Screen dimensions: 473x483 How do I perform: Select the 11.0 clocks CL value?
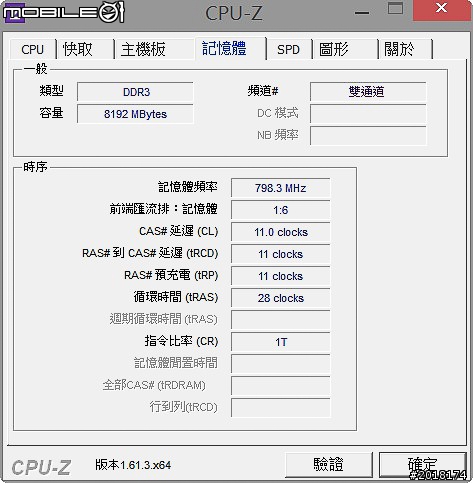(x=281, y=232)
